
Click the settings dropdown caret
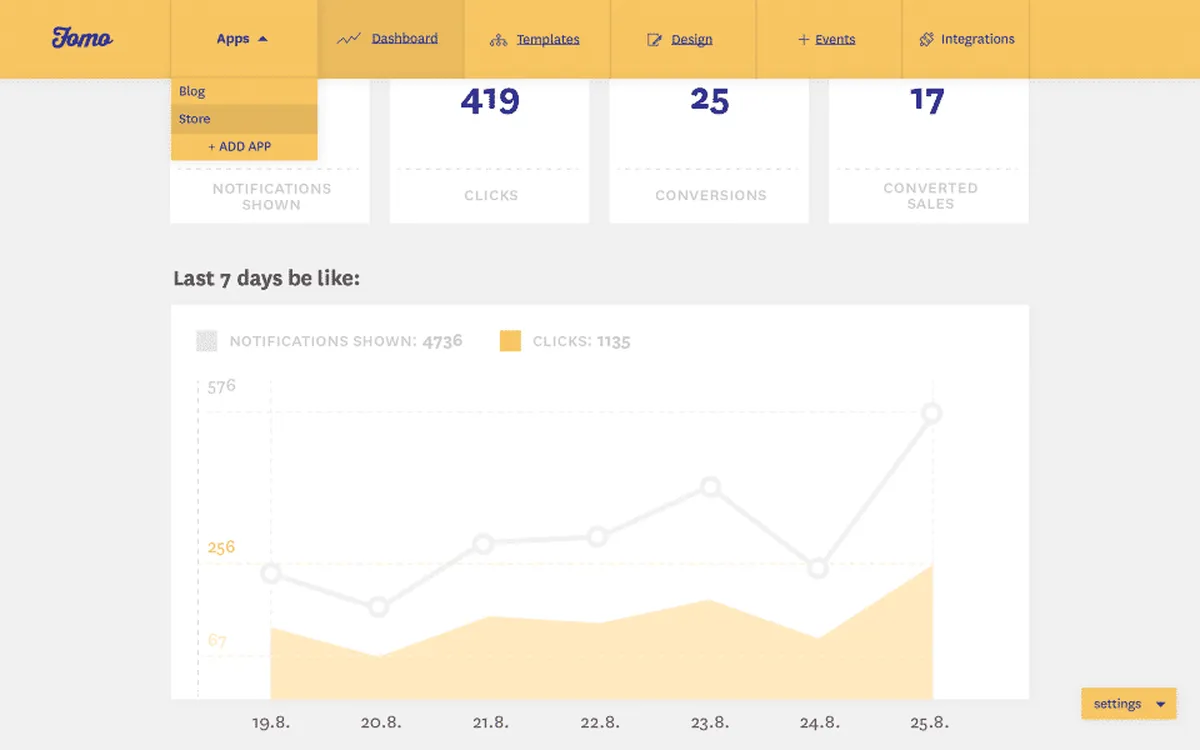tap(1160, 704)
